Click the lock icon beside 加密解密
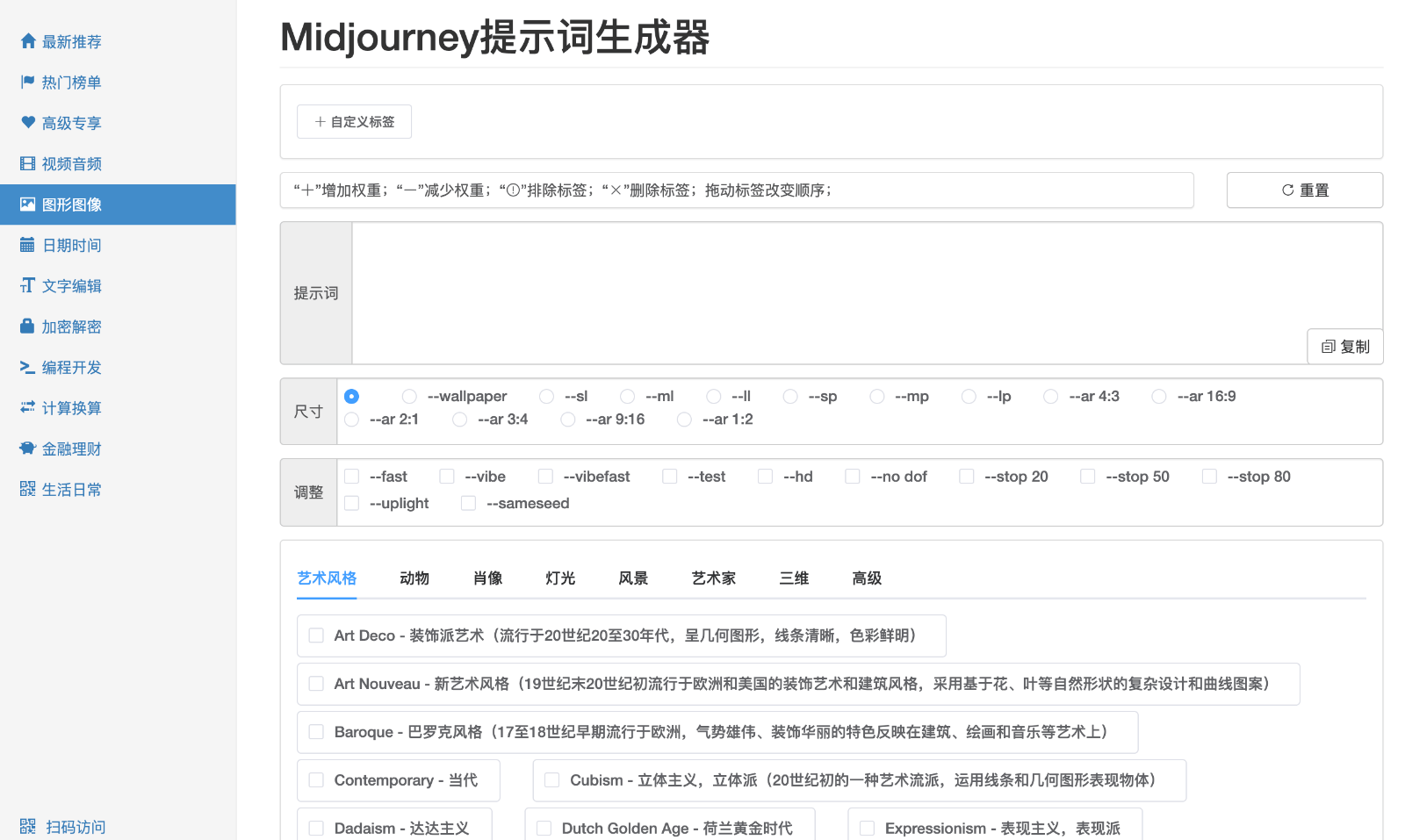 (28, 327)
